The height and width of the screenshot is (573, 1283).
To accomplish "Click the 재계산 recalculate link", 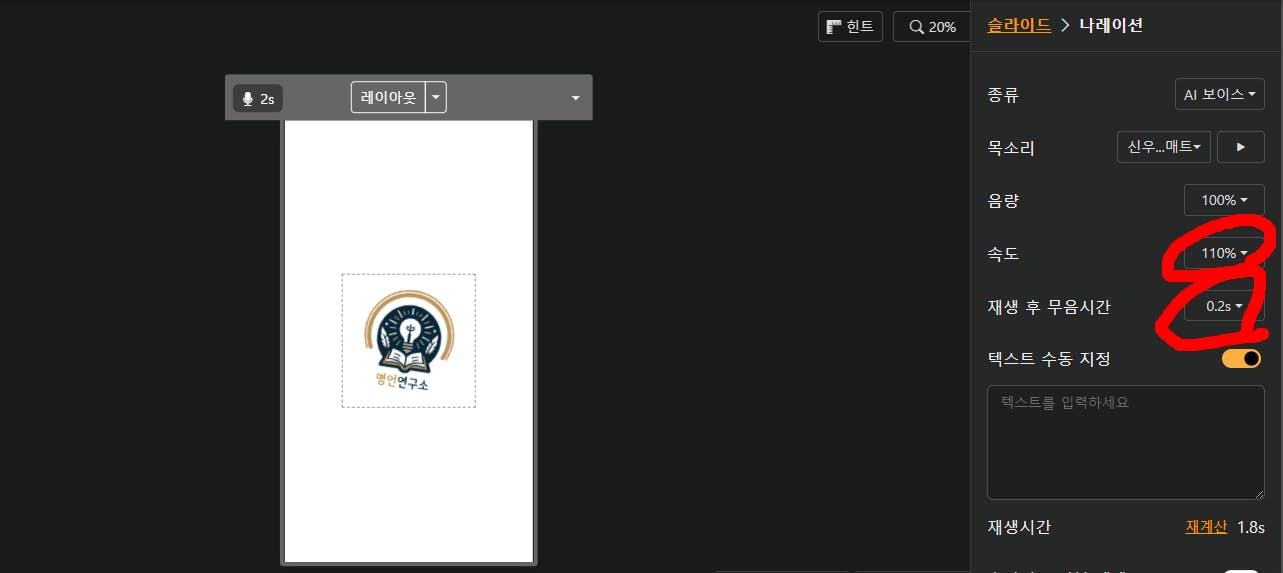I will point(1206,527).
